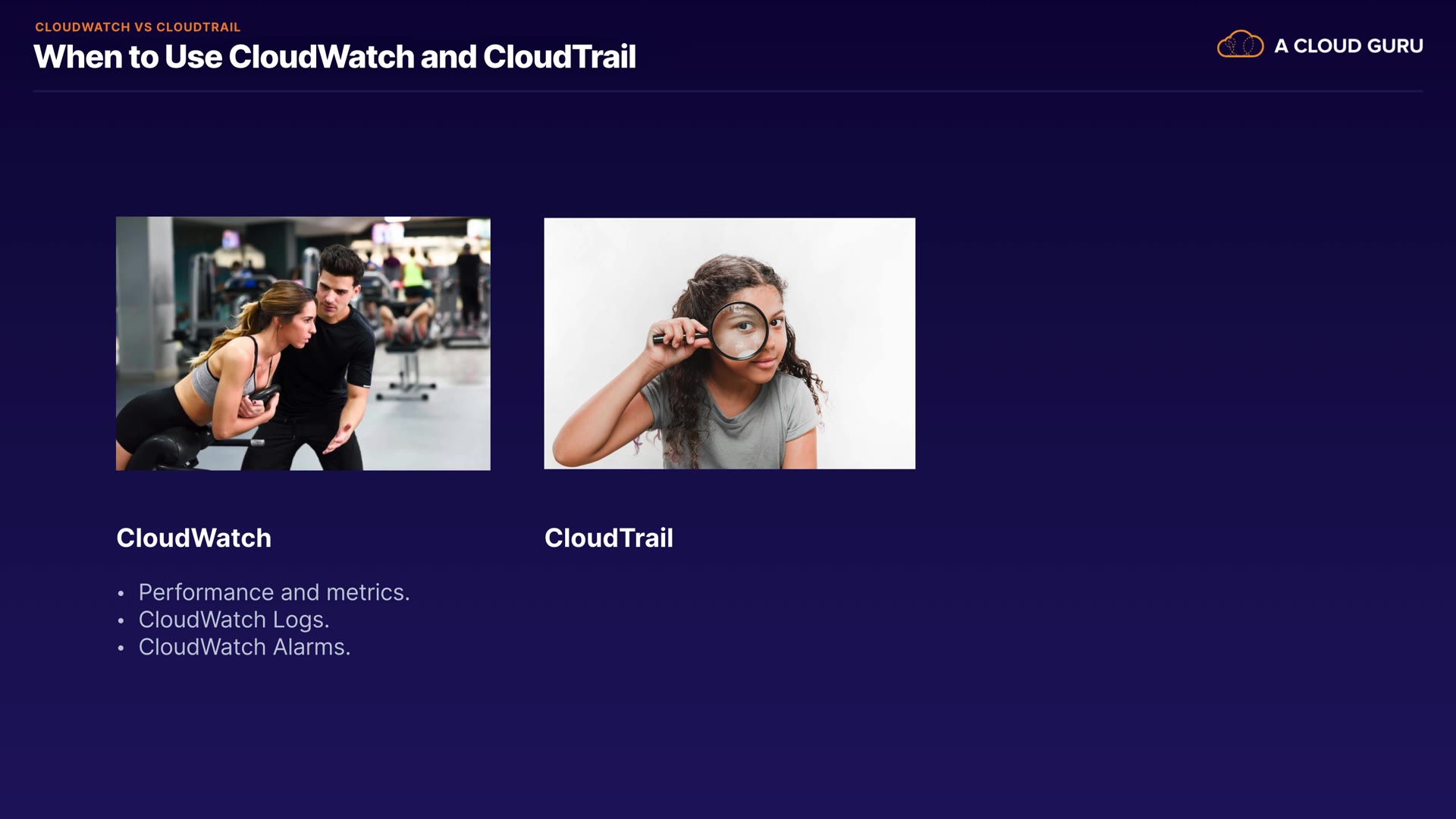1456x819 pixels.
Task: Select the CloudWatch column heading
Action: pyautogui.click(x=193, y=538)
